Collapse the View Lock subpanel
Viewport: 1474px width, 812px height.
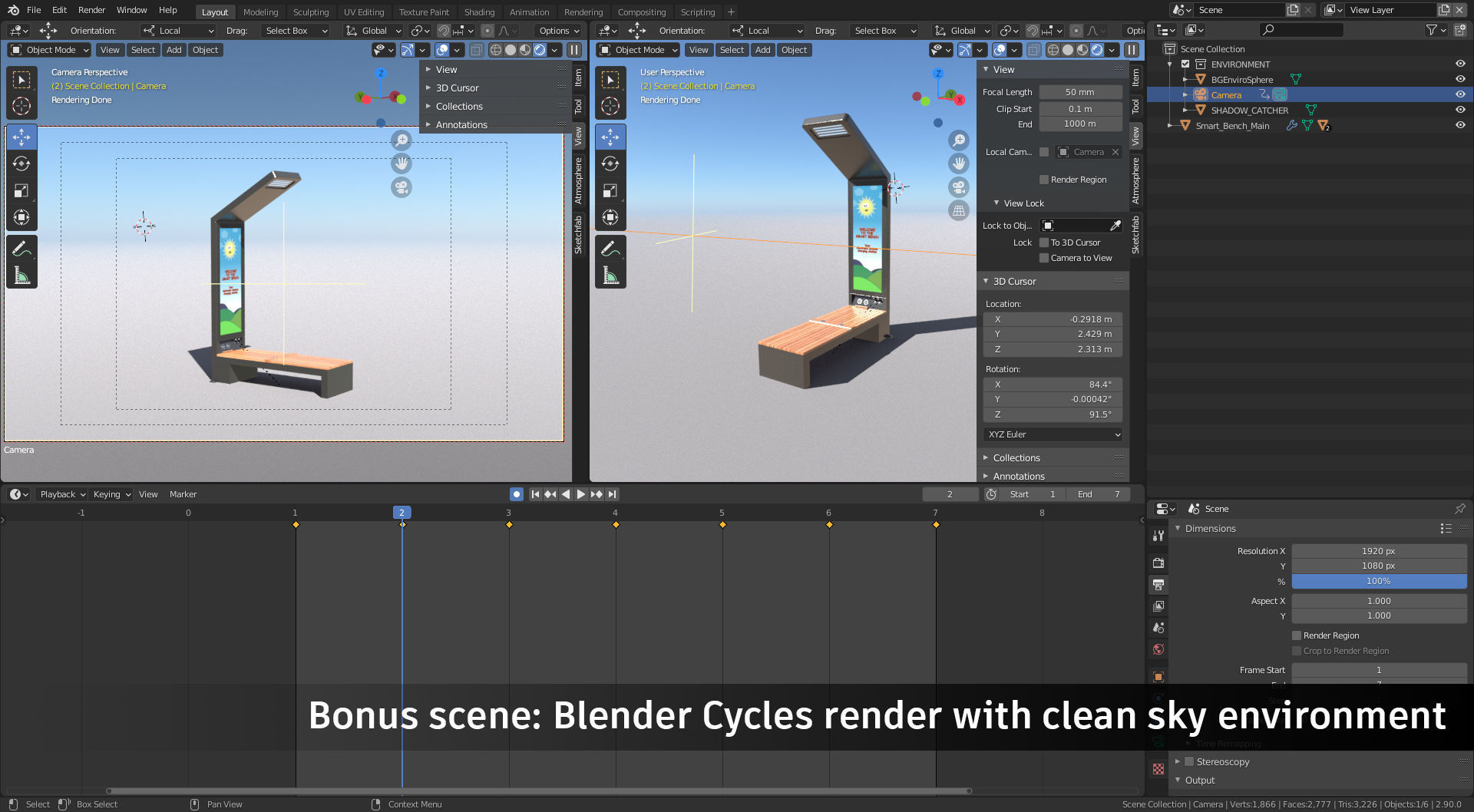[x=996, y=203]
